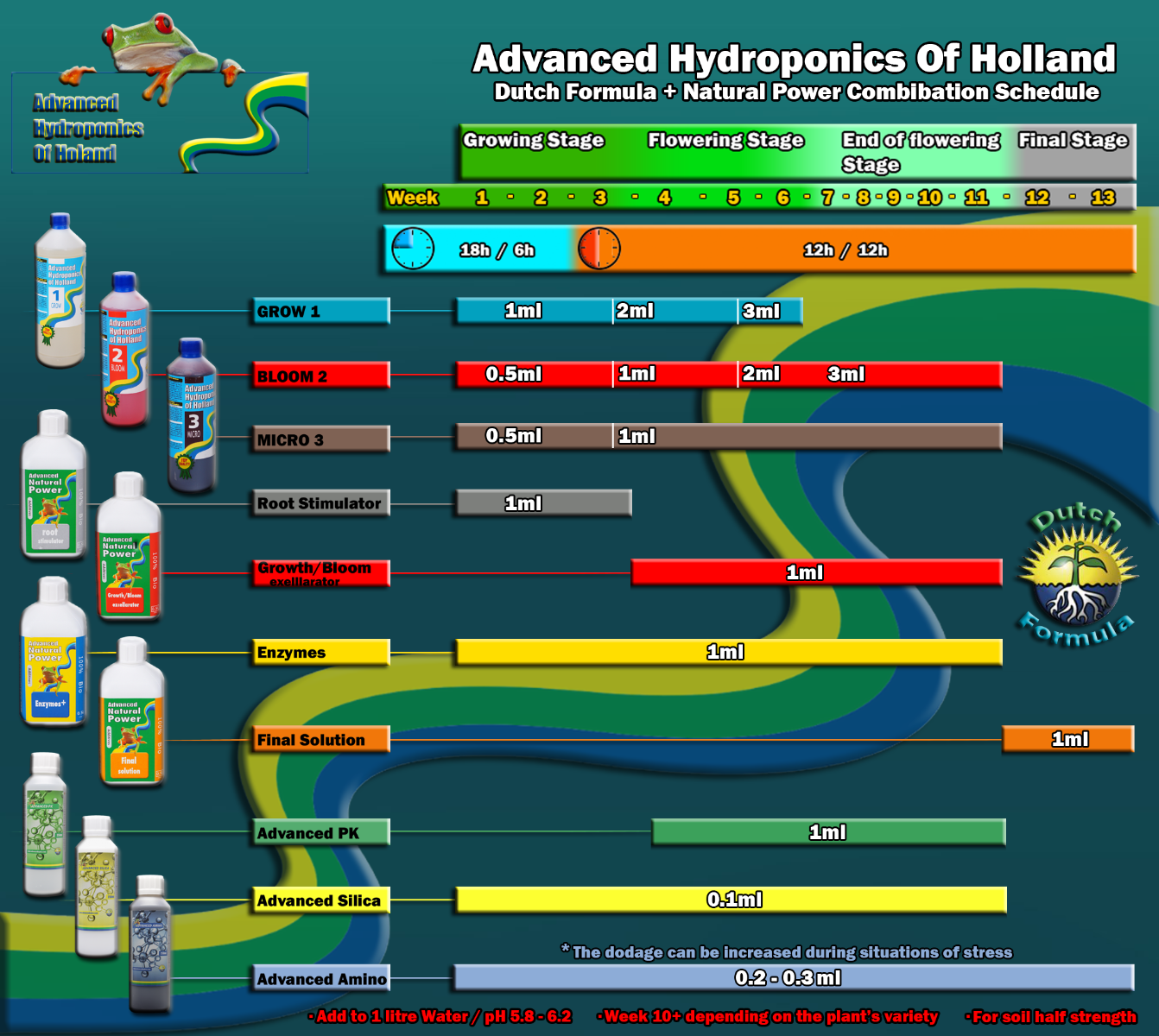
Task: Click the Advanced Amino 0.2 - 0.3 ml bar
Action: [794, 977]
